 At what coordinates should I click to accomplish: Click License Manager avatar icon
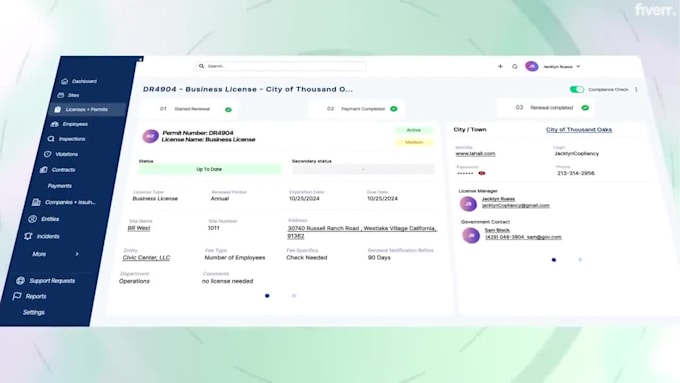[468, 203]
